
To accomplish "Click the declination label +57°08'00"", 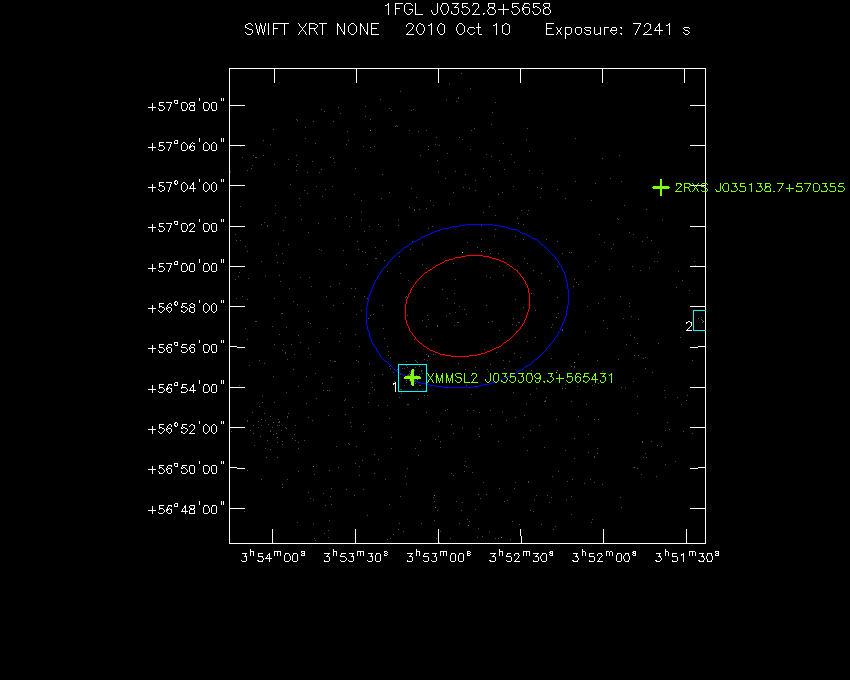I will 186,106.
